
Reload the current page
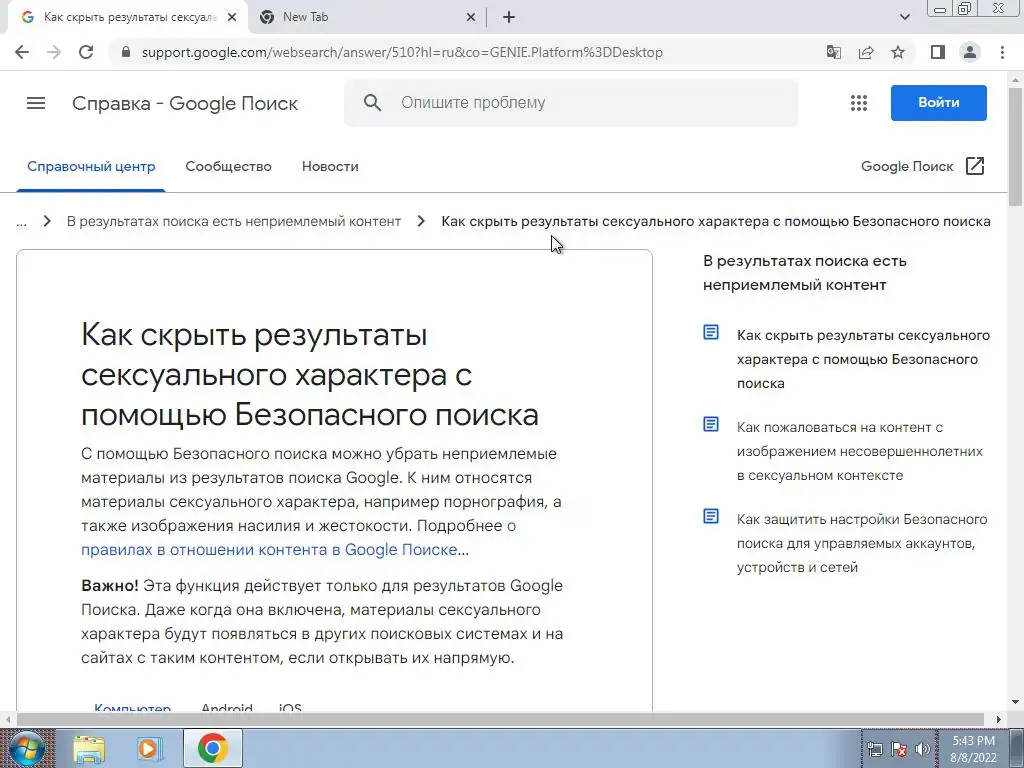point(86,52)
